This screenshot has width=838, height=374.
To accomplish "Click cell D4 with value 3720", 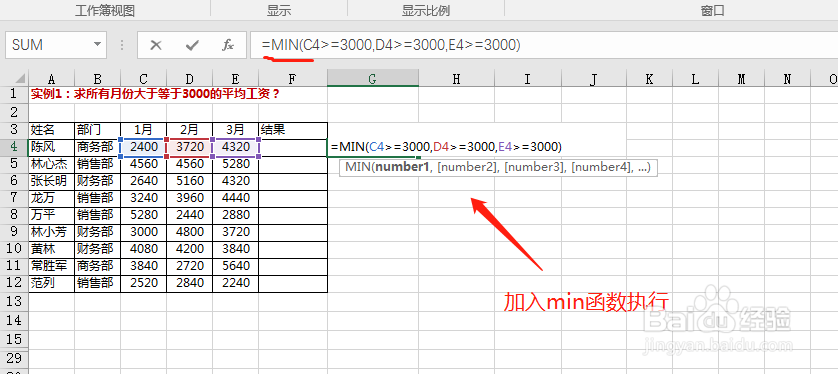I will [189, 147].
